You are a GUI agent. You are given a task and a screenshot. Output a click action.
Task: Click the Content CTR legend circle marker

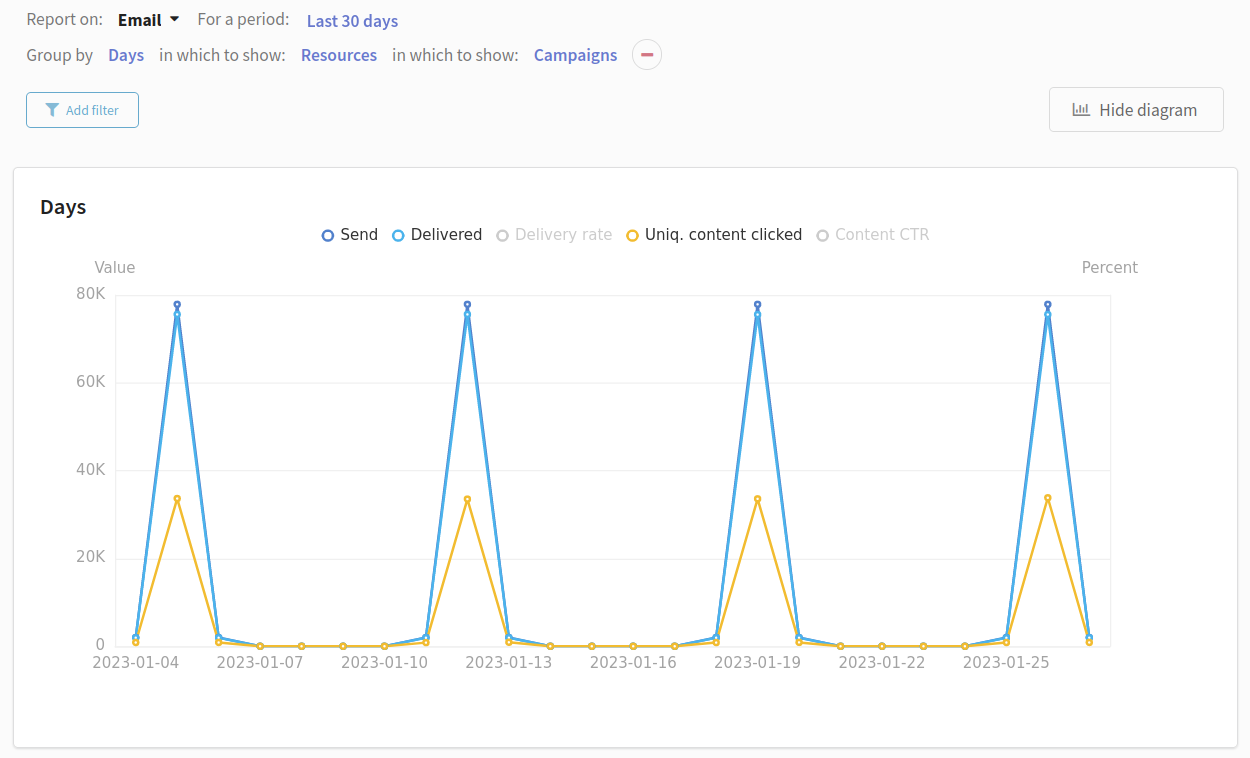(x=822, y=235)
